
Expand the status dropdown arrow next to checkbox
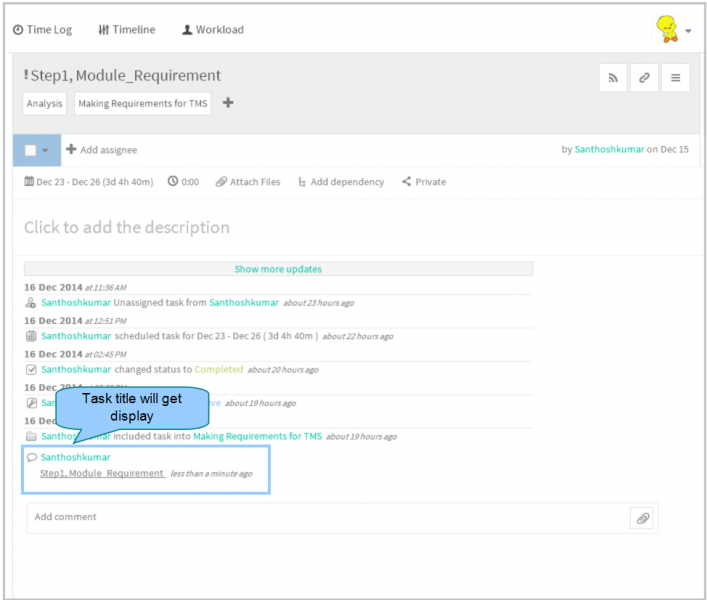(x=45, y=151)
